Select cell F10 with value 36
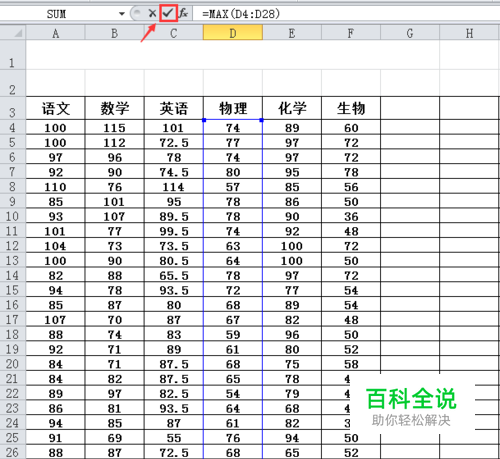This screenshot has width=500, height=459. [351, 216]
